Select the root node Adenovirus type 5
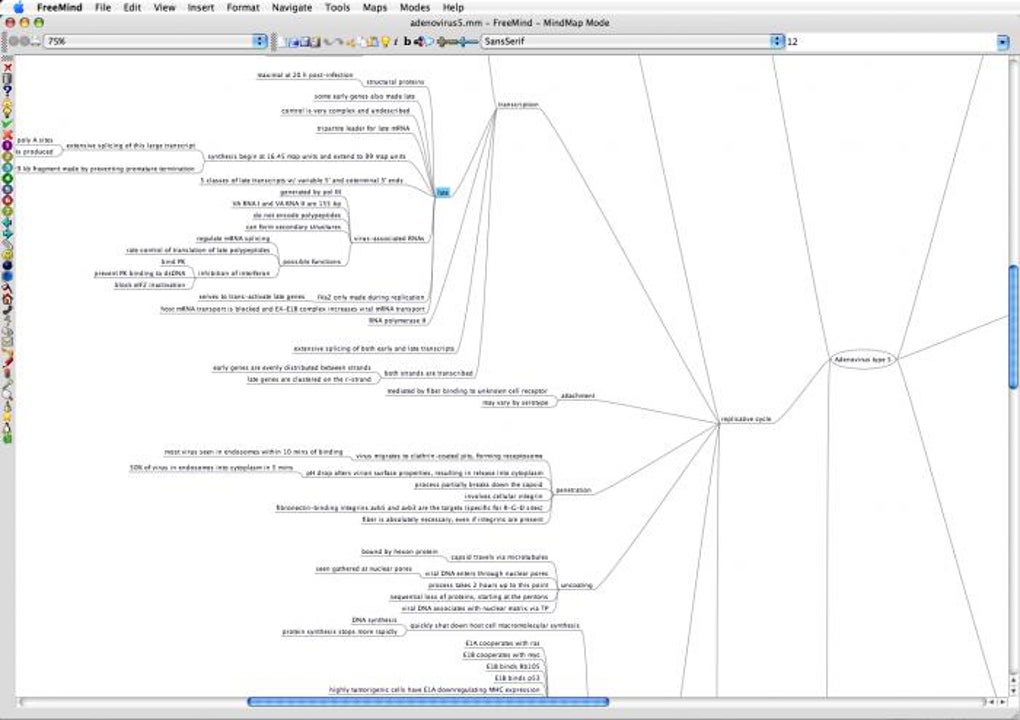This screenshot has height=720, width=1020. pos(863,359)
